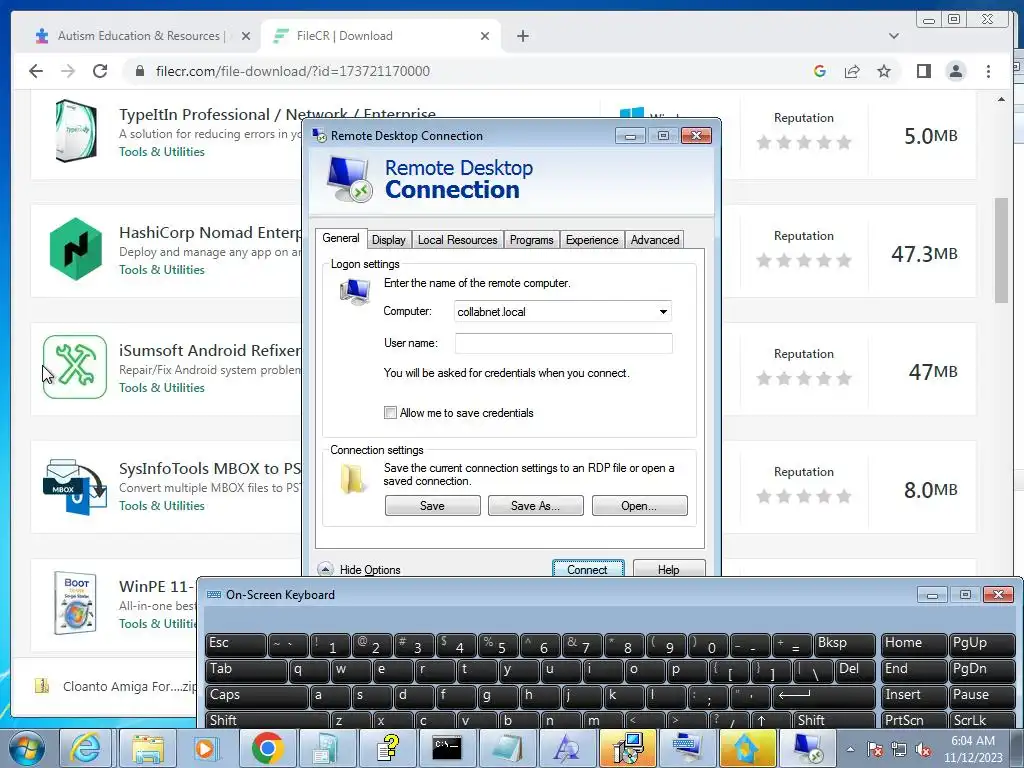Click the iSumsoft Android Refixer icon
This screenshot has width=1024, height=768.
(x=75, y=367)
